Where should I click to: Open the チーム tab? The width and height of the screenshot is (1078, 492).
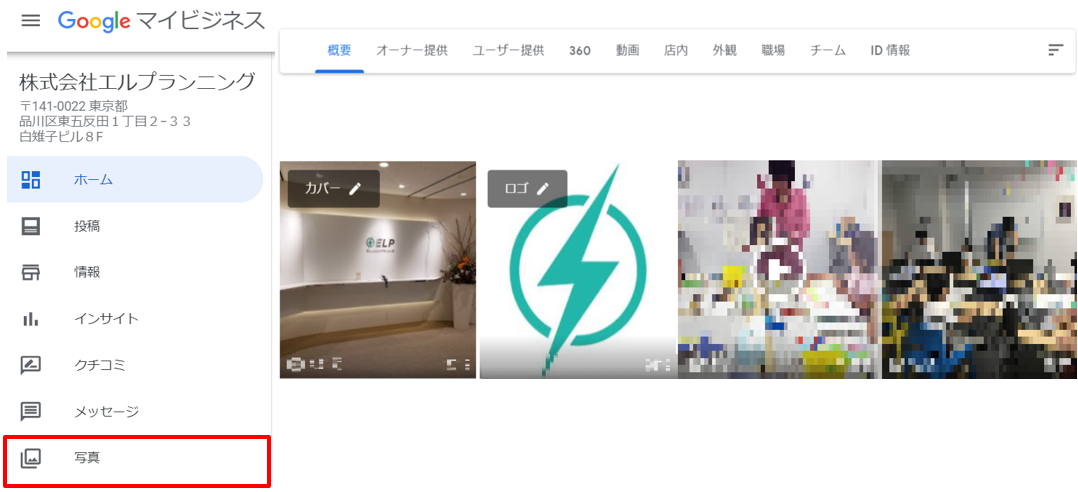coord(828,50)
